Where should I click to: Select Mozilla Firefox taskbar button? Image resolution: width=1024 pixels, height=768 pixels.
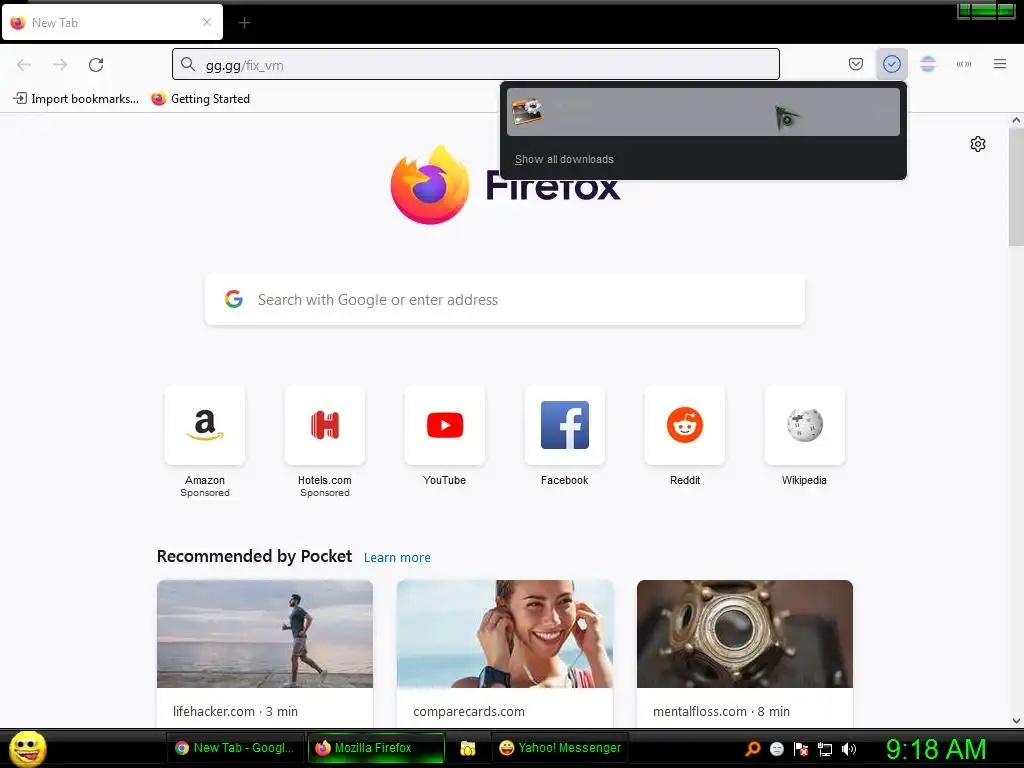tap(376, 748)
